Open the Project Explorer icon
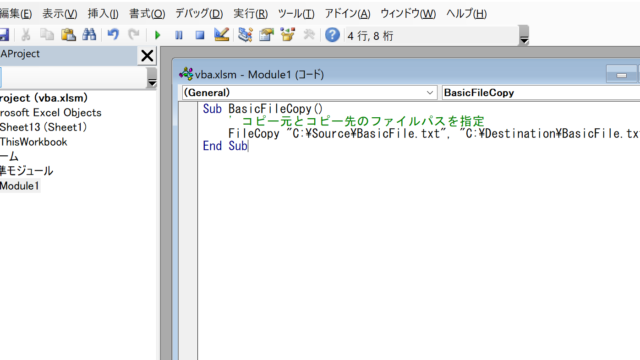The width and height of the screenshot is (640, 360). pyautogui.click(x=245, y=35)
